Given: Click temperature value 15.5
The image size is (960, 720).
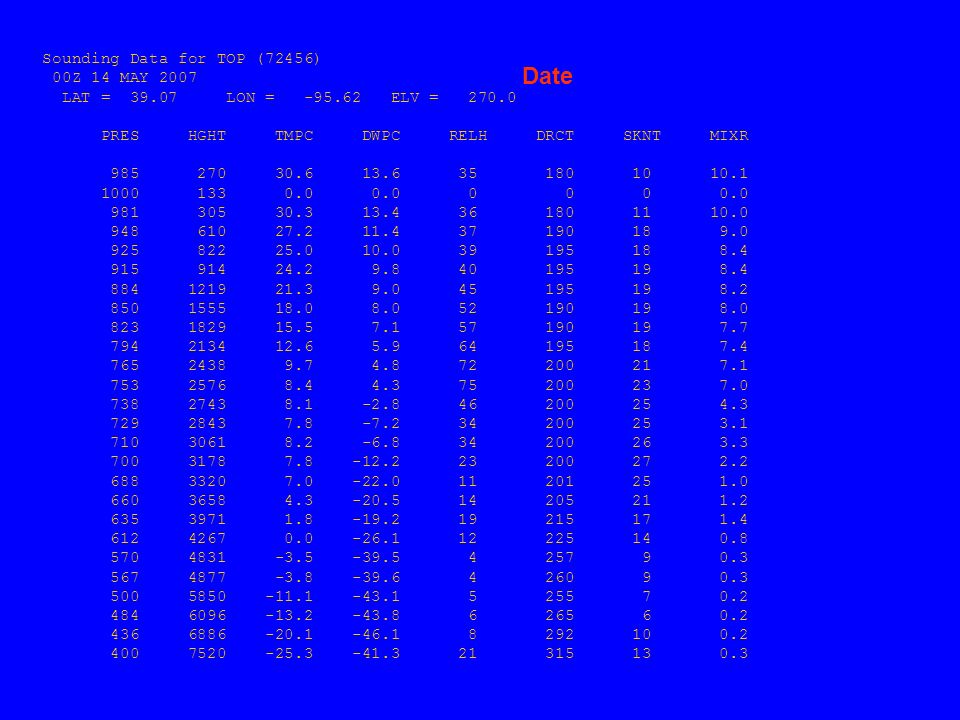Looking at the screenshot, I should tap(294, 327).
